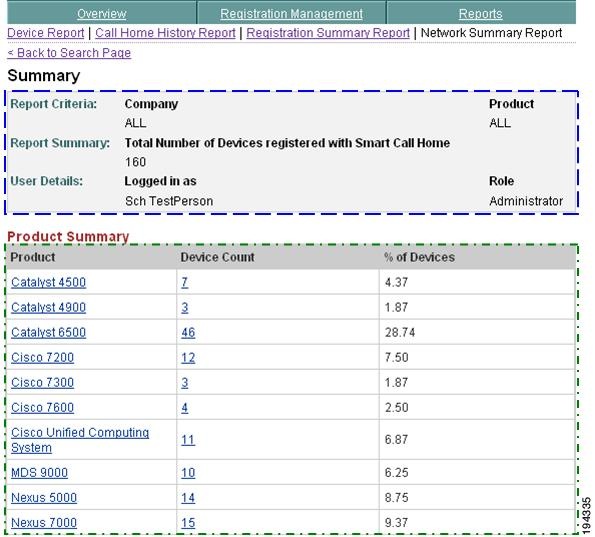The image size is (595, 537).
Task: Click device count 3 for Cisco 7300
Action: click(x=184, y=382)
